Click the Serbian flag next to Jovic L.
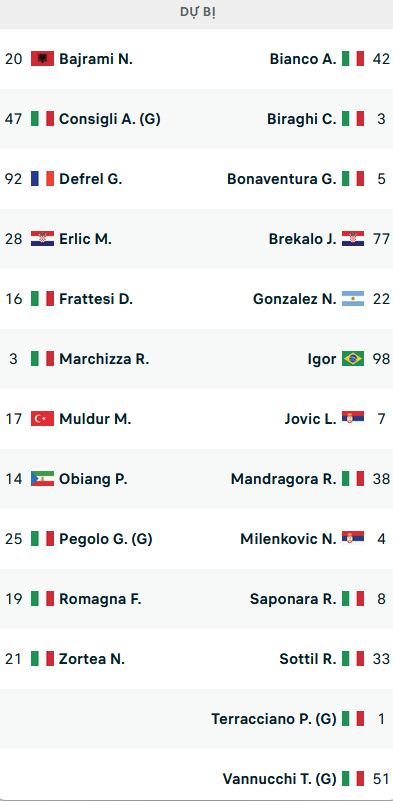 pos(353,419)
